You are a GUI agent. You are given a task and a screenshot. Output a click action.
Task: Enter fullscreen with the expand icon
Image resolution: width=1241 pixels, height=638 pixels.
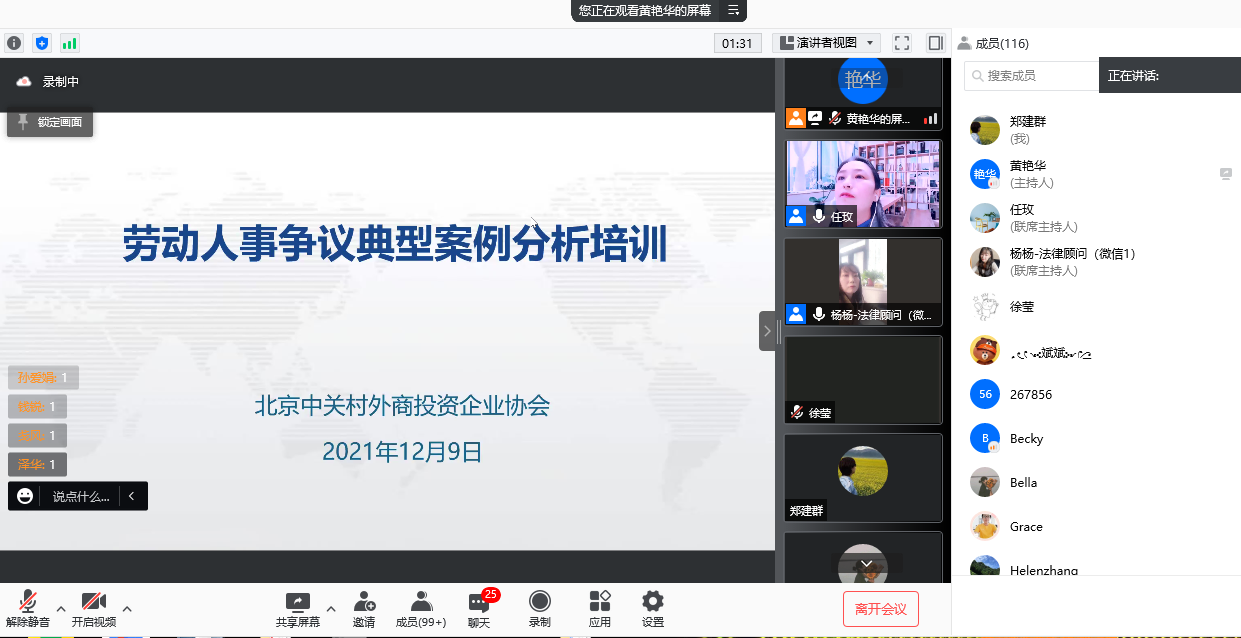[902, 43]
